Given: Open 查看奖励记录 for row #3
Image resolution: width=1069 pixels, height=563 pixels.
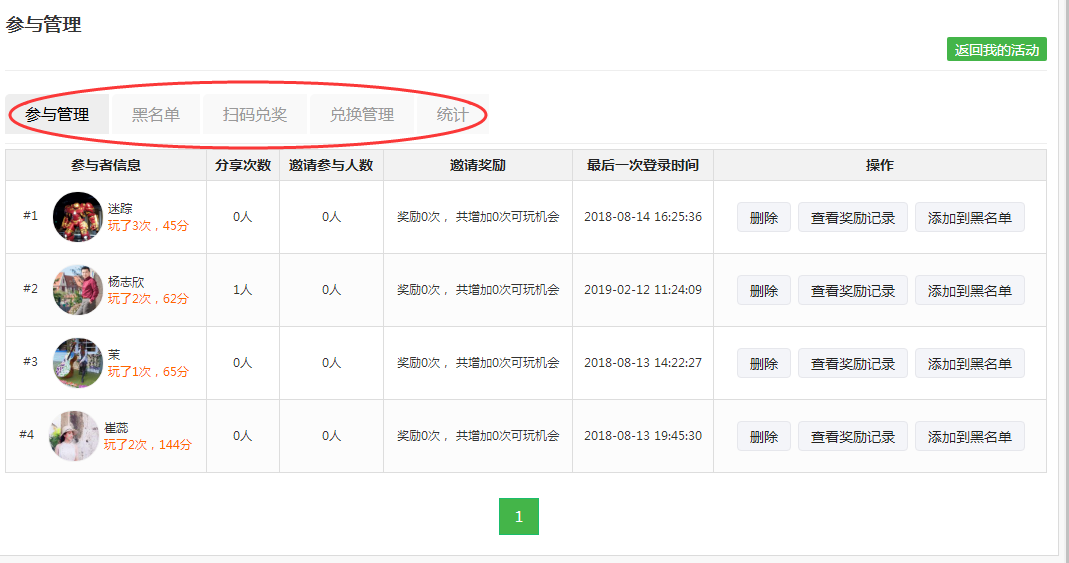Looking at the screenshot, I should pos(853,364).
